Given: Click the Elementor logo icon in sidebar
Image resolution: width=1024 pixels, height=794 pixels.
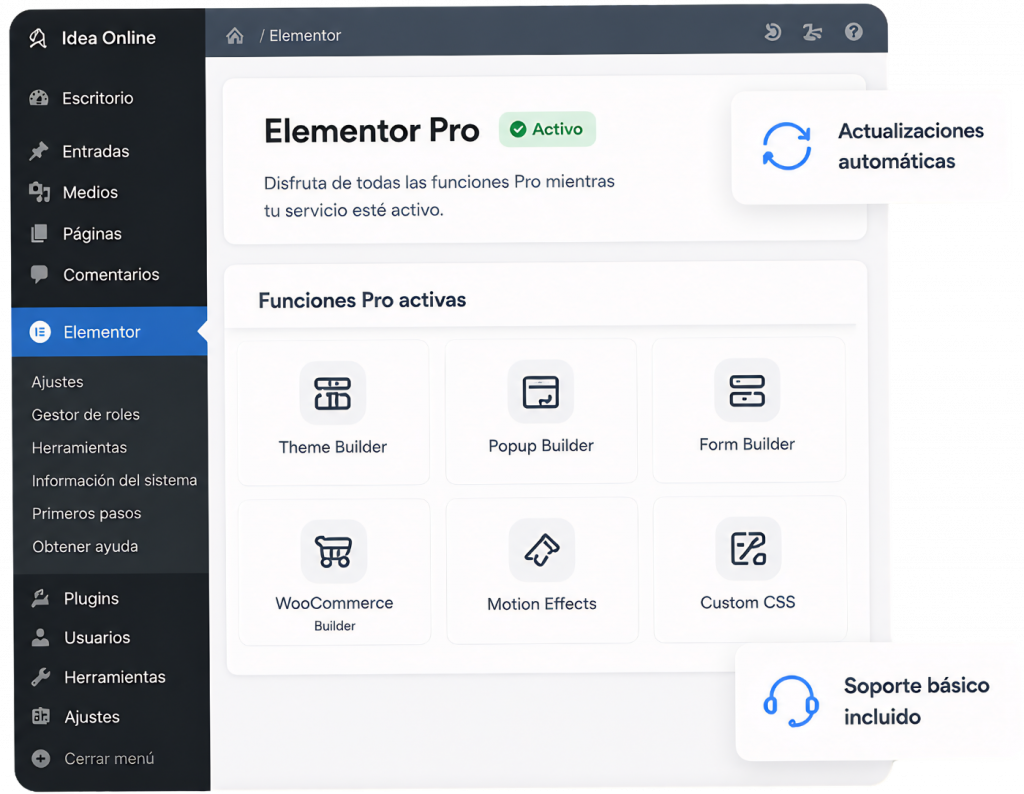Looking at the screenshot, I should [40, 332].
